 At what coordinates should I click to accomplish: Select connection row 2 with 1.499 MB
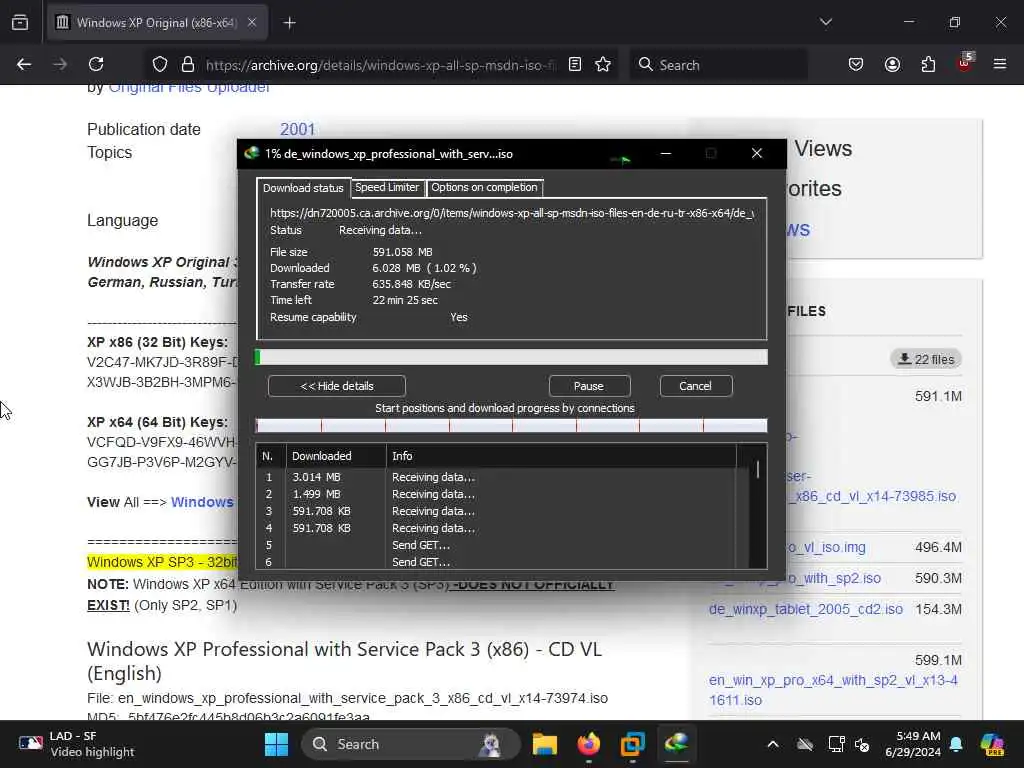coord(496,494)
